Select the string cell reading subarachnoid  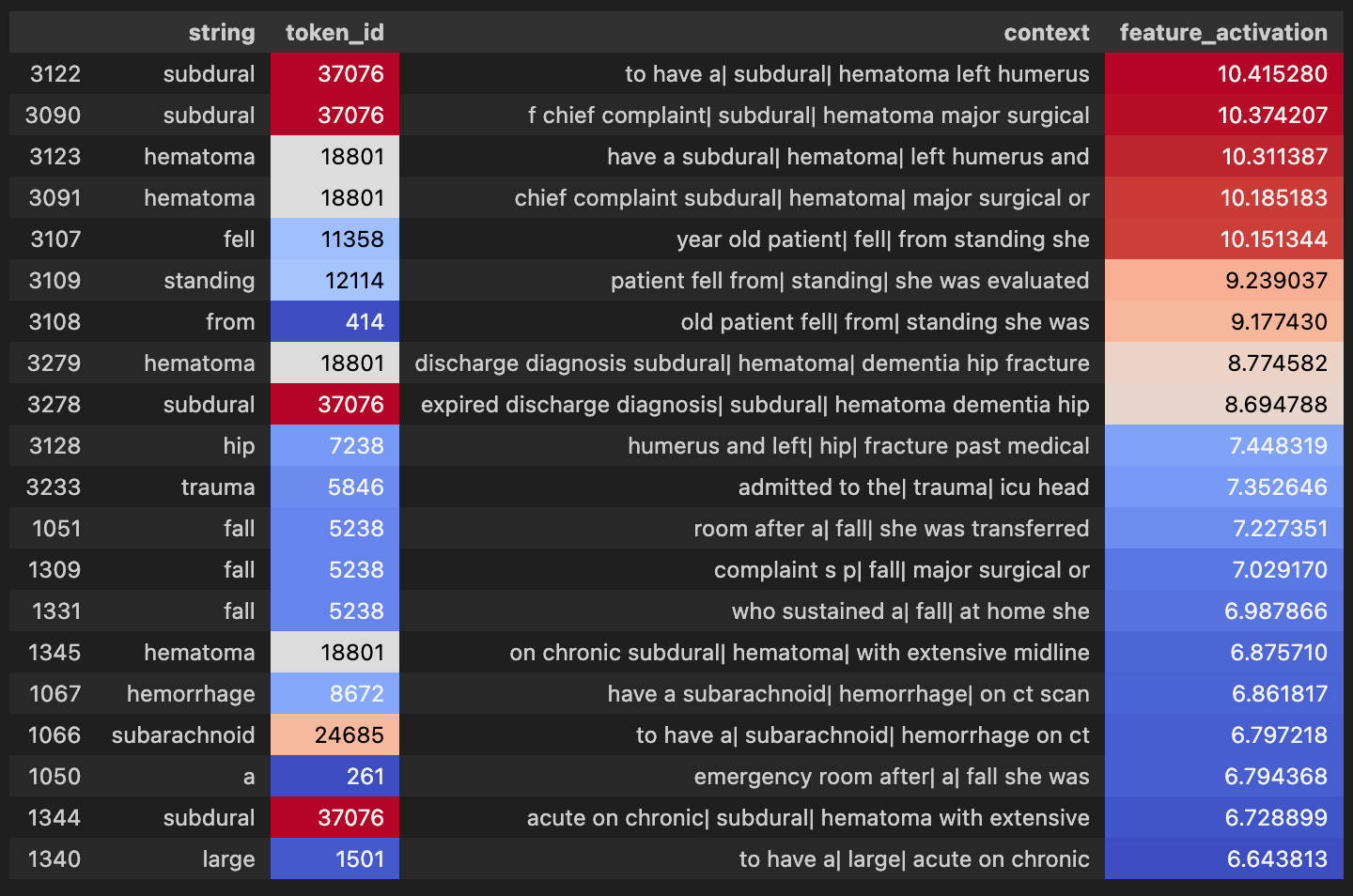click(183, 735)
